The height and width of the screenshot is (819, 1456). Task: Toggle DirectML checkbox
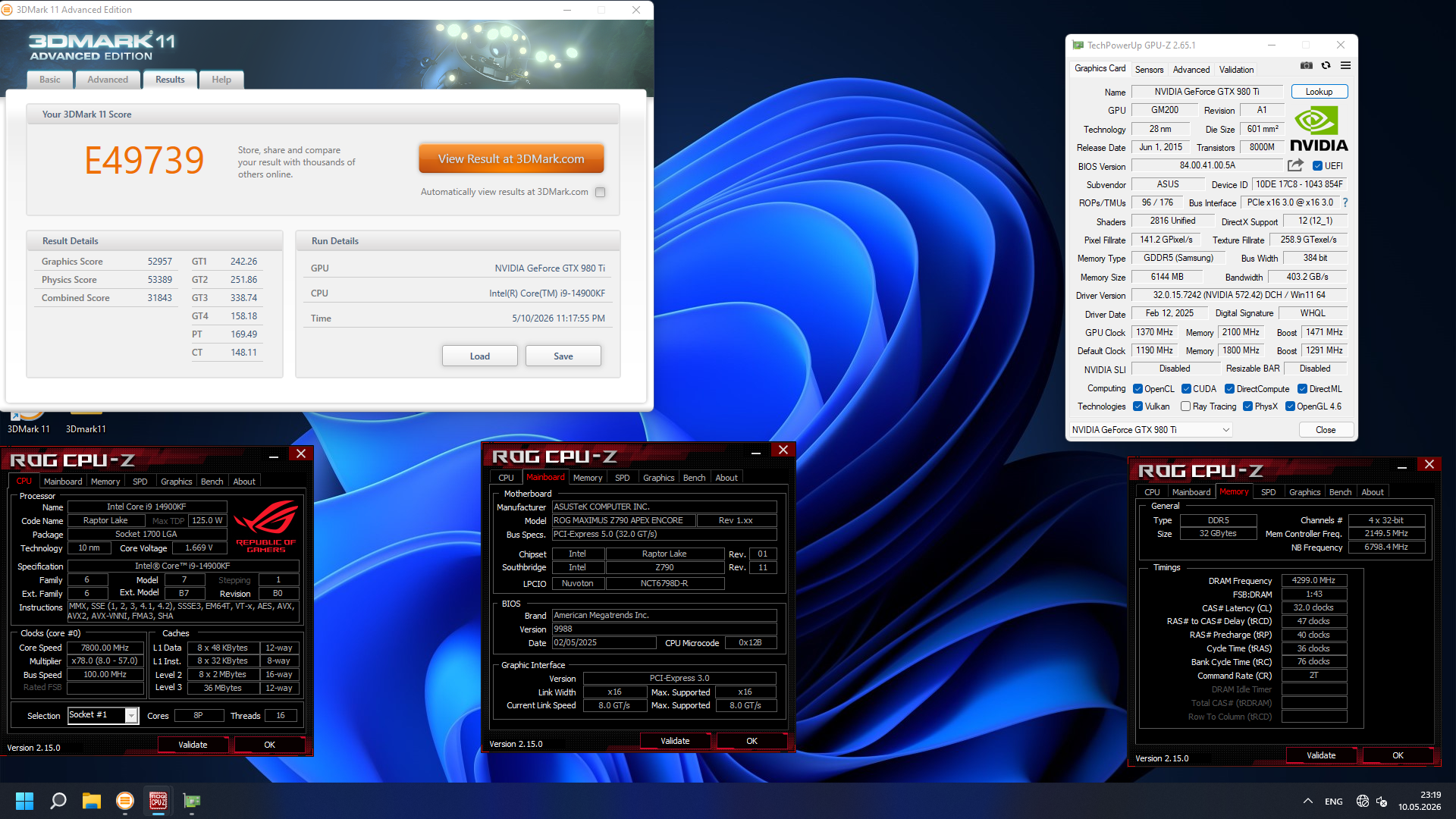(1302, 389)
